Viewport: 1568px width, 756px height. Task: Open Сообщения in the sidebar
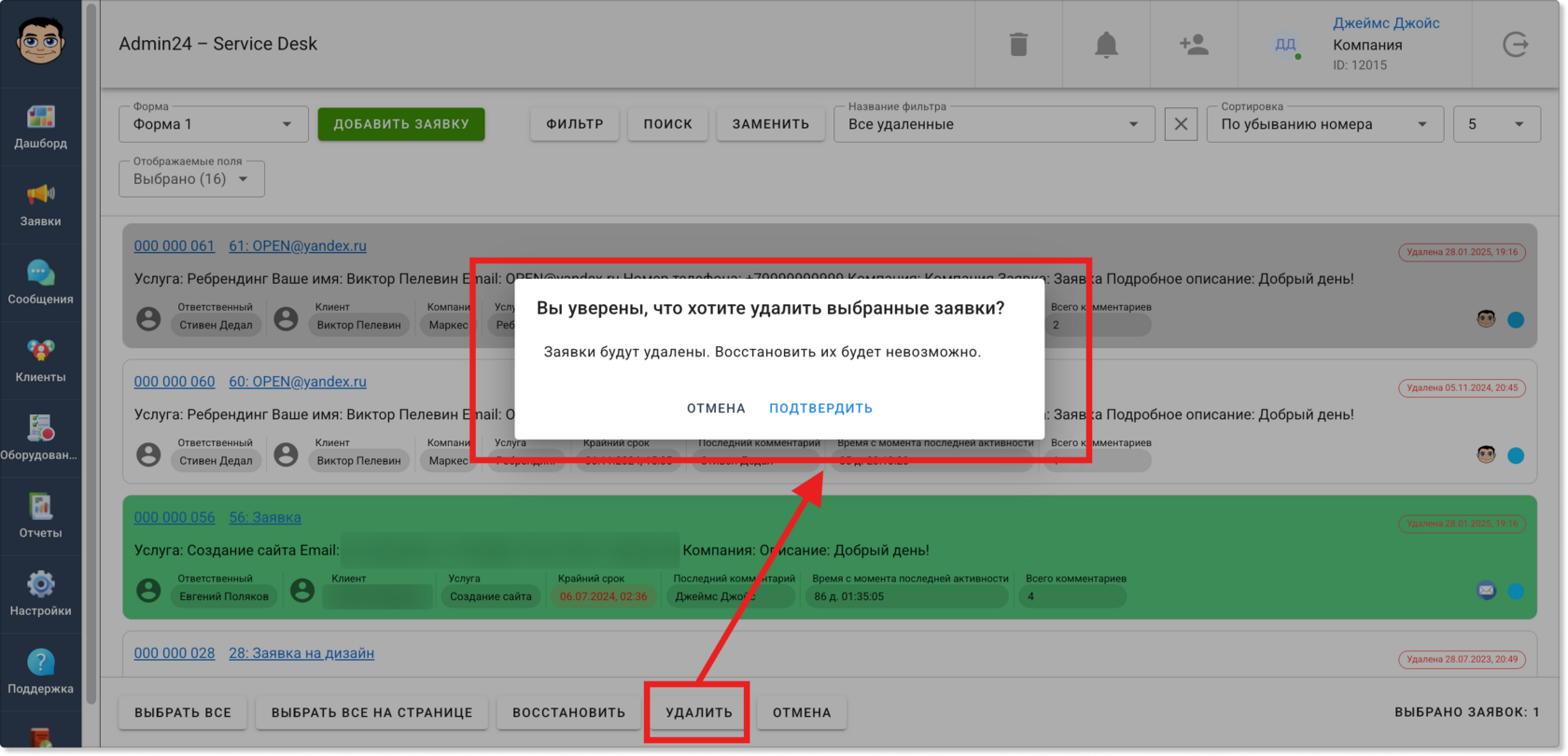coord(40,283)
